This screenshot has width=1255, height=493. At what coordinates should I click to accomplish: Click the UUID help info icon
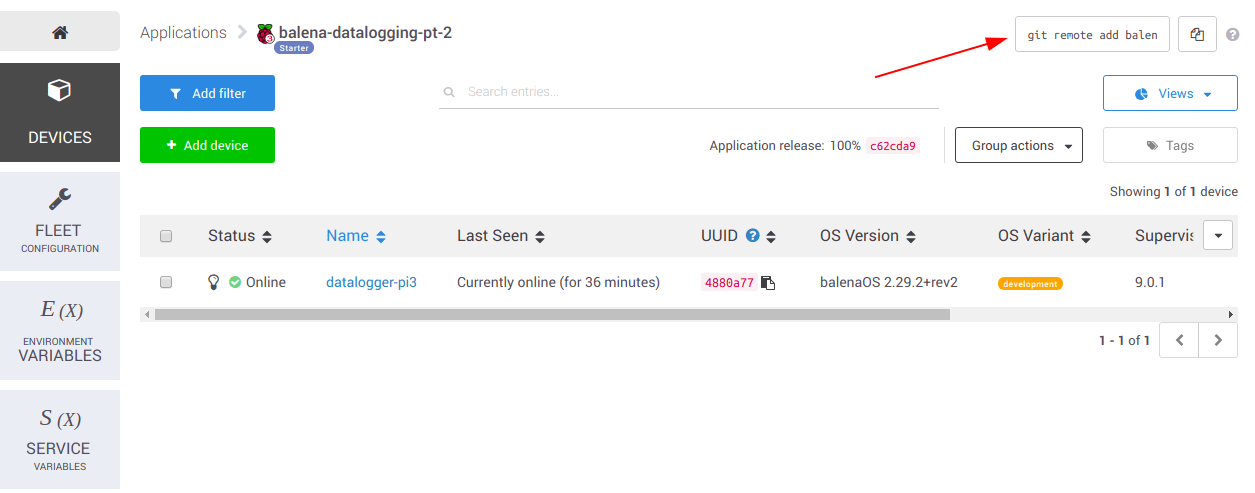(753, 236)
